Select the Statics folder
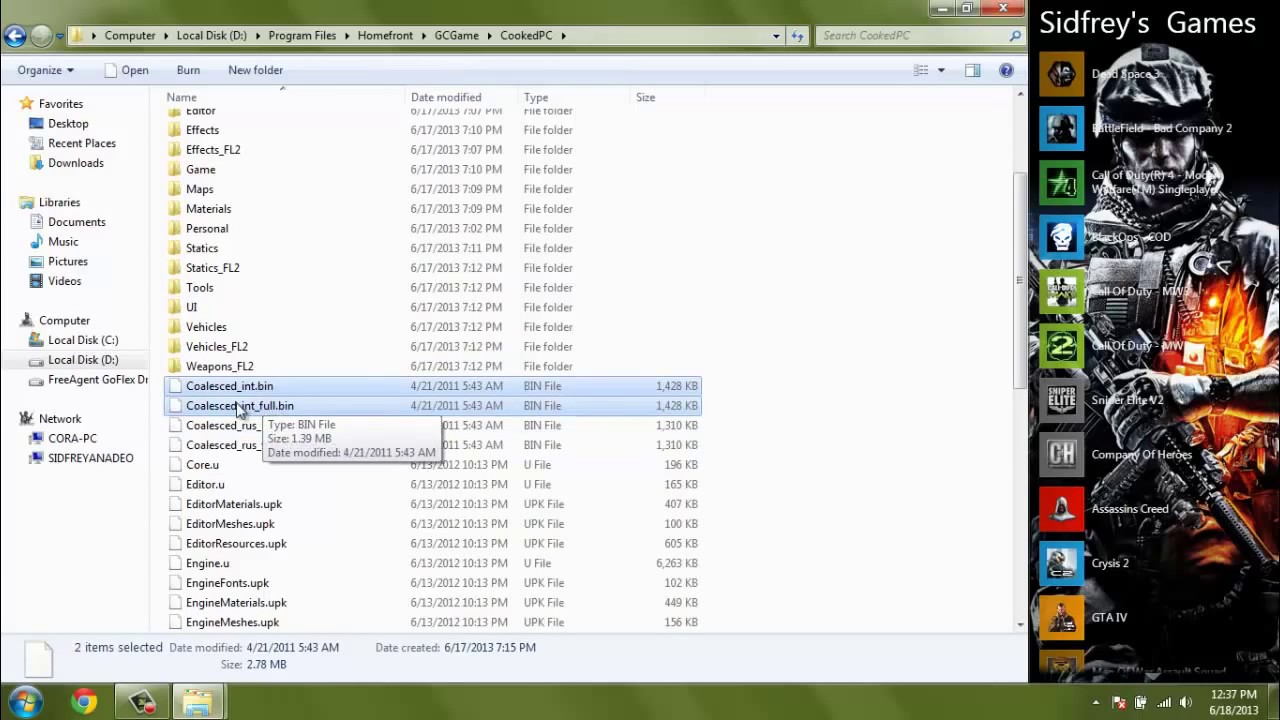Viewport: 1280px width, 720px height. [x=201, y=248]
